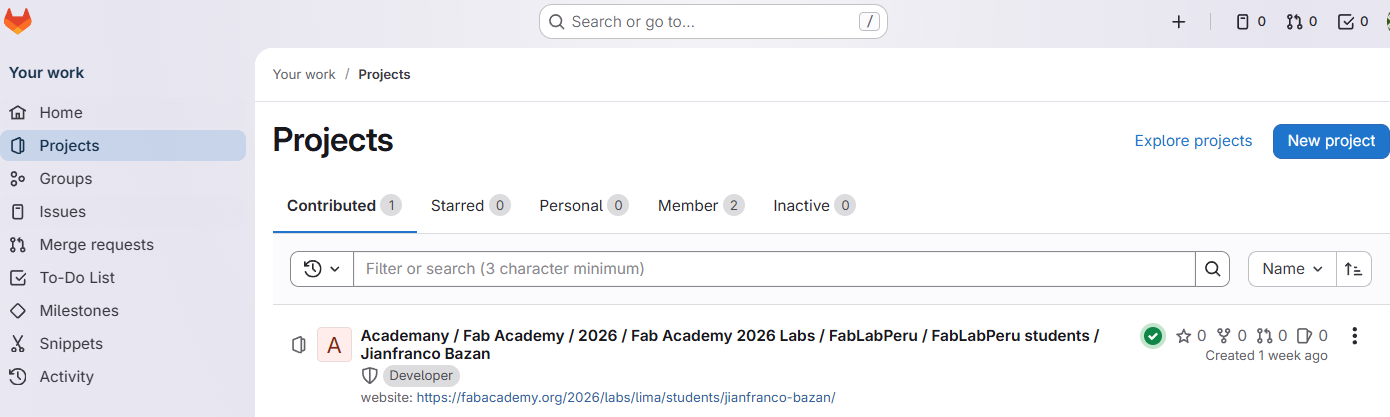Open recent searches history dropdown
1390x417 pixels.
pos(322,269)
